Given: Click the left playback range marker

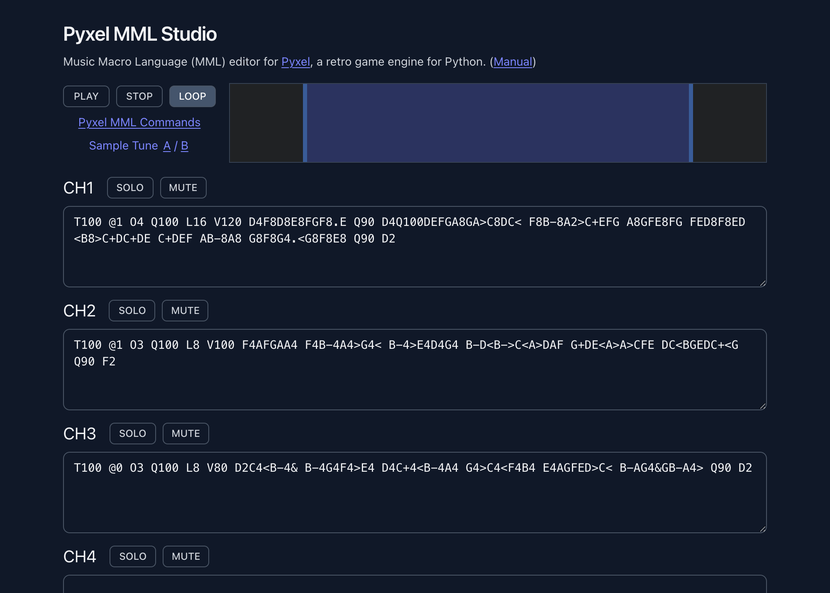Looking at the screenshot, I should 305,123.
